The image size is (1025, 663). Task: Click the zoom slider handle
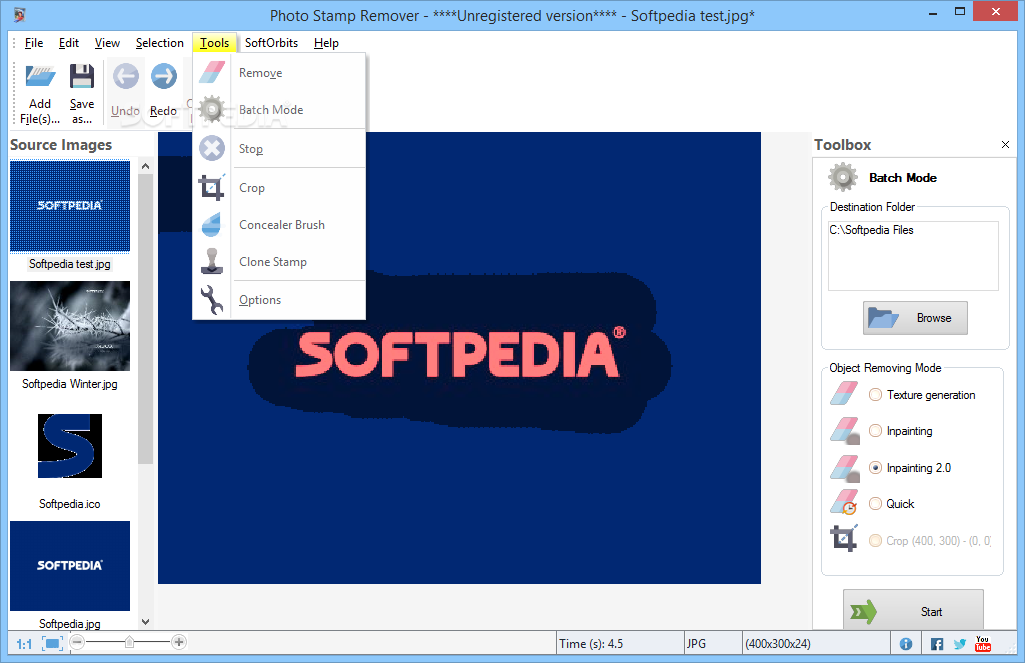[129, 642]
